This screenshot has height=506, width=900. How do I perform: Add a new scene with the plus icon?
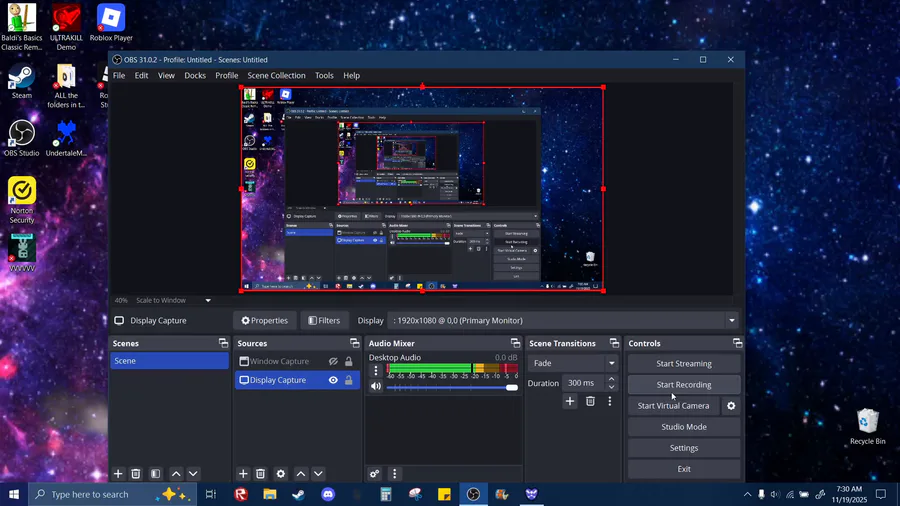point(118,474)
